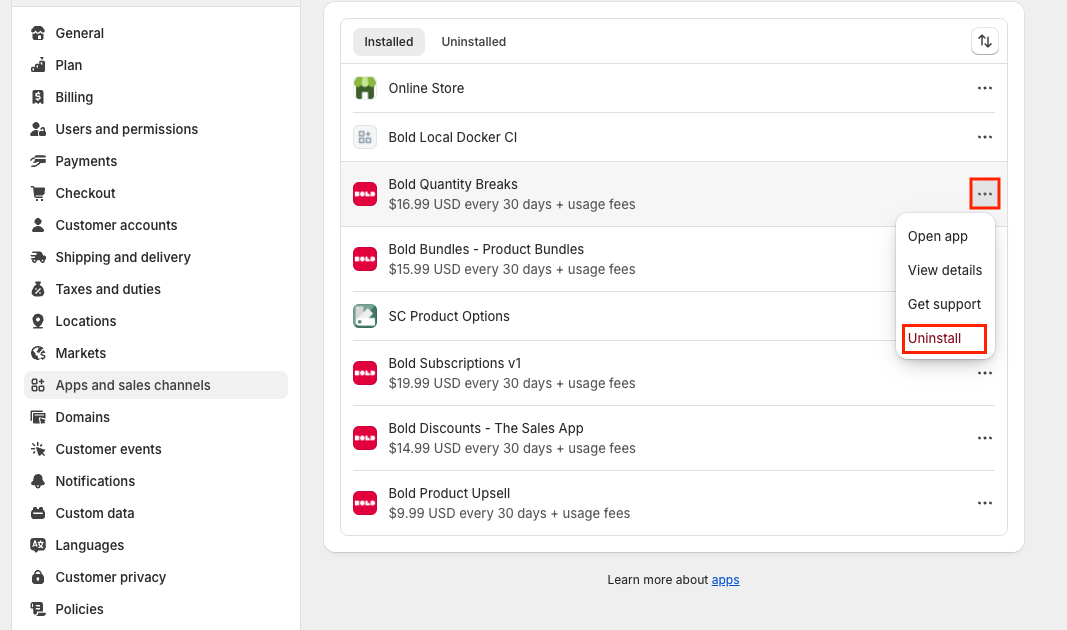Viewport: 1067px width, 630px height.
Task: Click the Bold Subscriptions v1 red logo
Action: [365, 373]
